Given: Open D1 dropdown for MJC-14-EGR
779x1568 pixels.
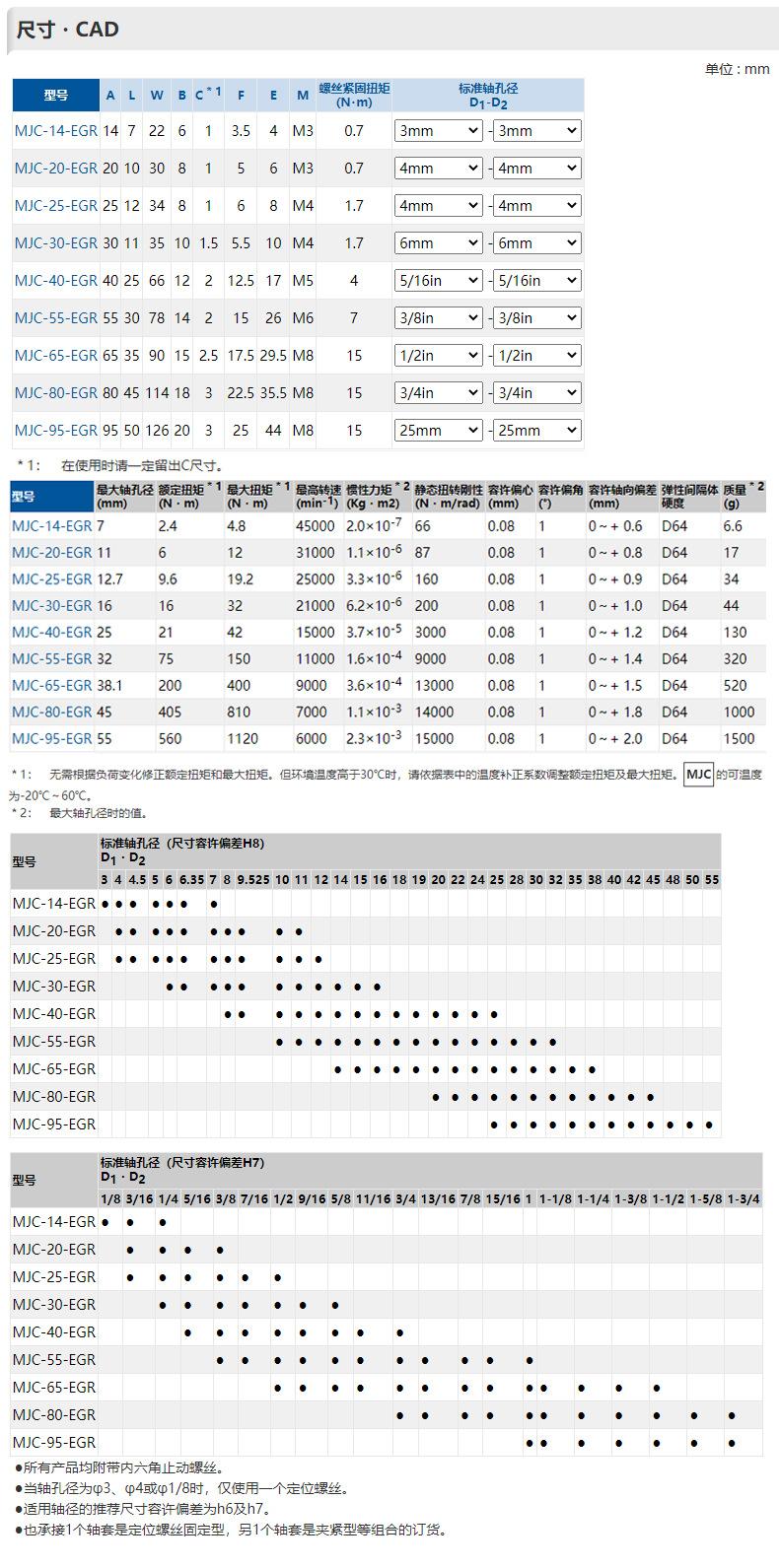Looking at the screenshot, I should [x=438, y=130].
